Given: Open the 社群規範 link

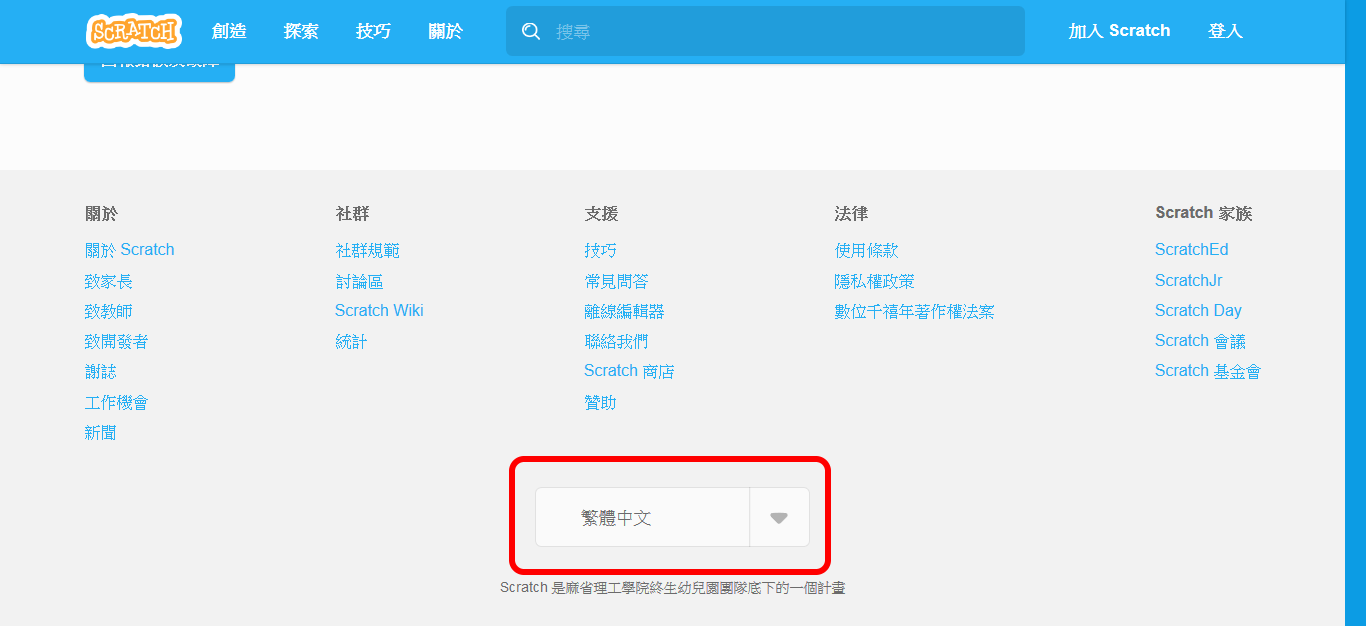Looking at the screenshot, I should pos(367,250).
